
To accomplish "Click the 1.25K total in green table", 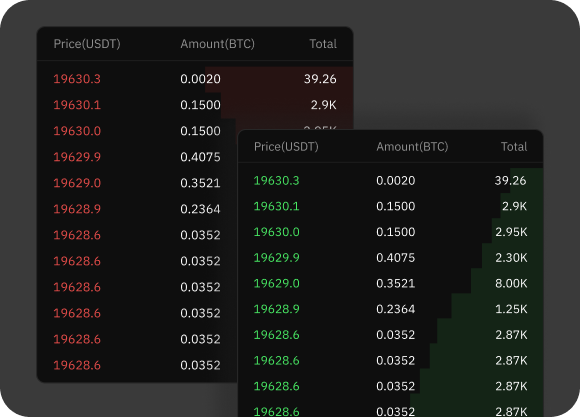I will [x=511, y=309].
